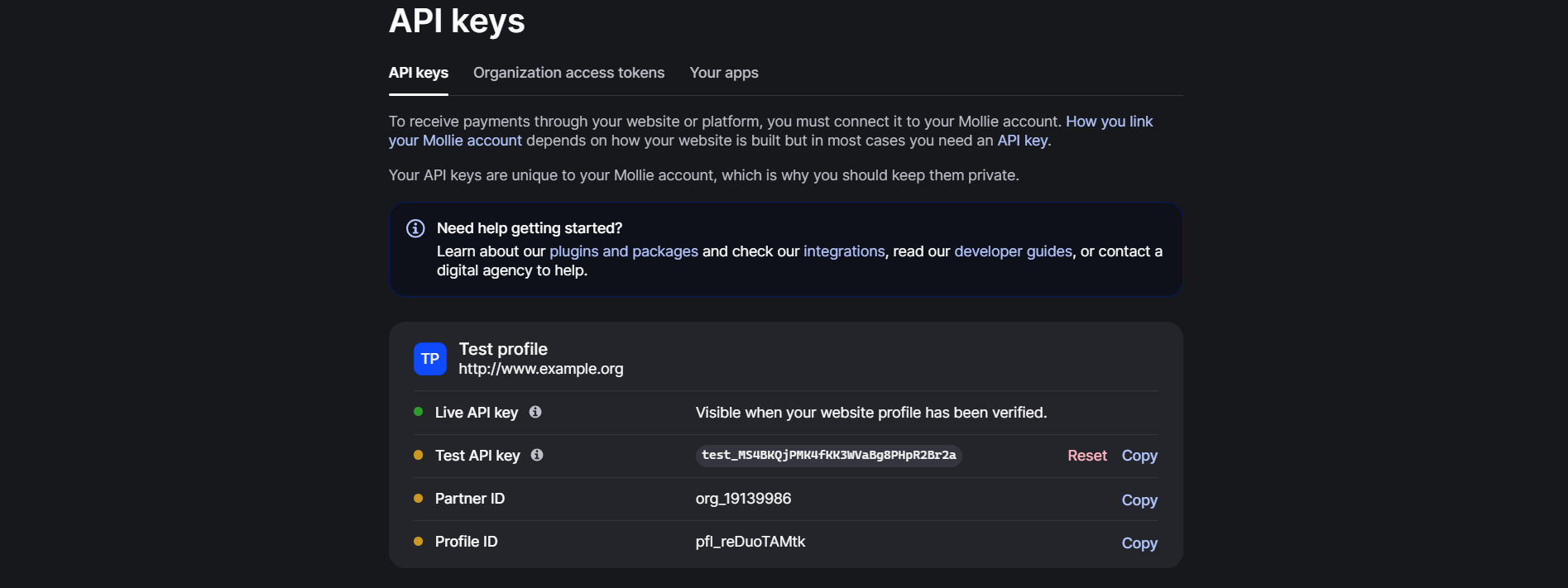
Task: Click the org_19139986 partner ID text
Action: (743, 499)
